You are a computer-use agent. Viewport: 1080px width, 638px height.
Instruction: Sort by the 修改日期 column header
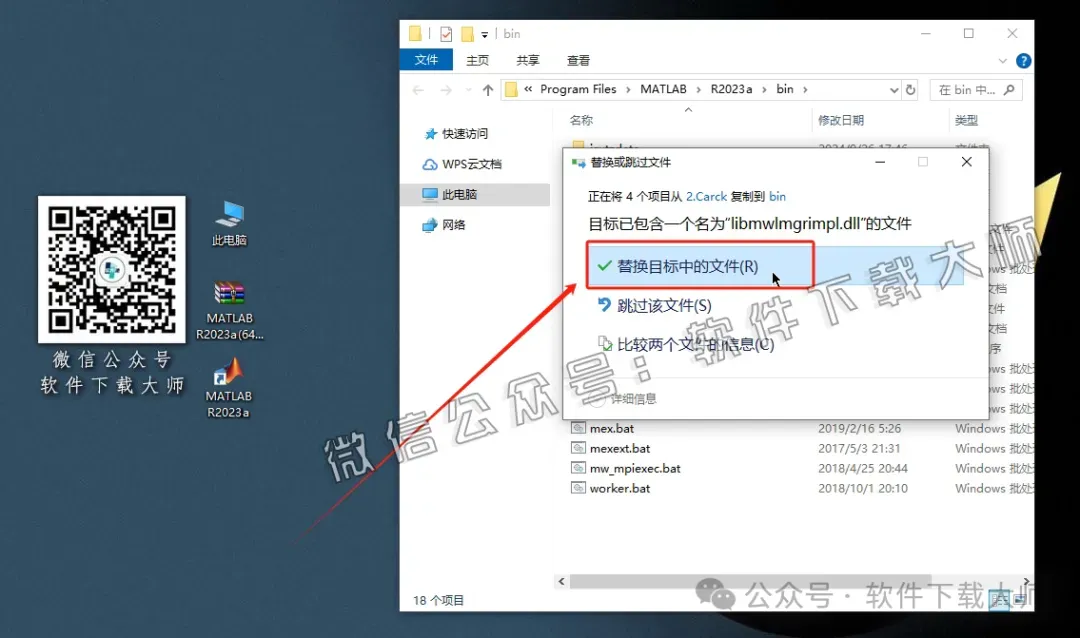[841, 121]
